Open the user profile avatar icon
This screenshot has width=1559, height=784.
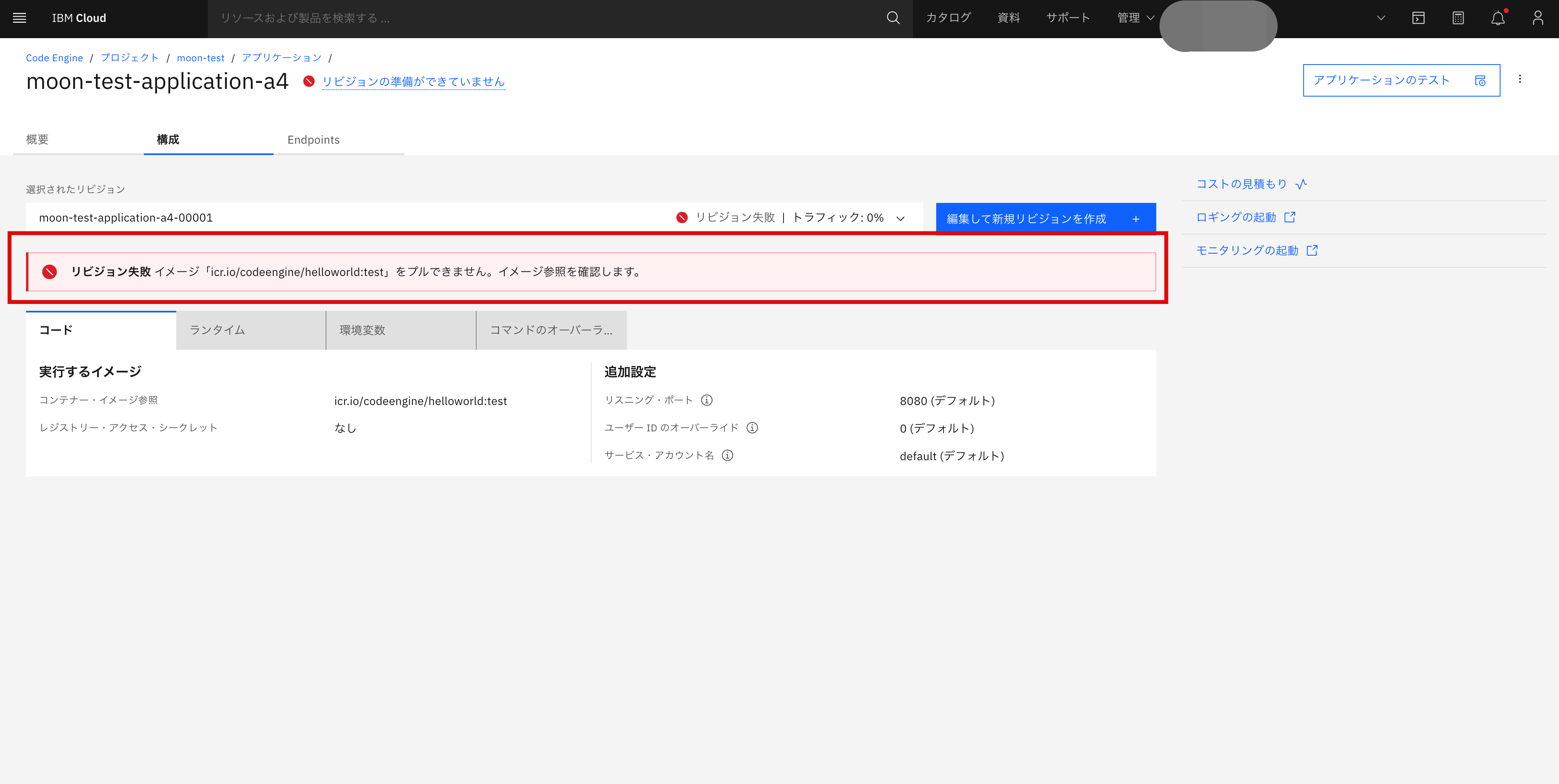[1538, 17]
